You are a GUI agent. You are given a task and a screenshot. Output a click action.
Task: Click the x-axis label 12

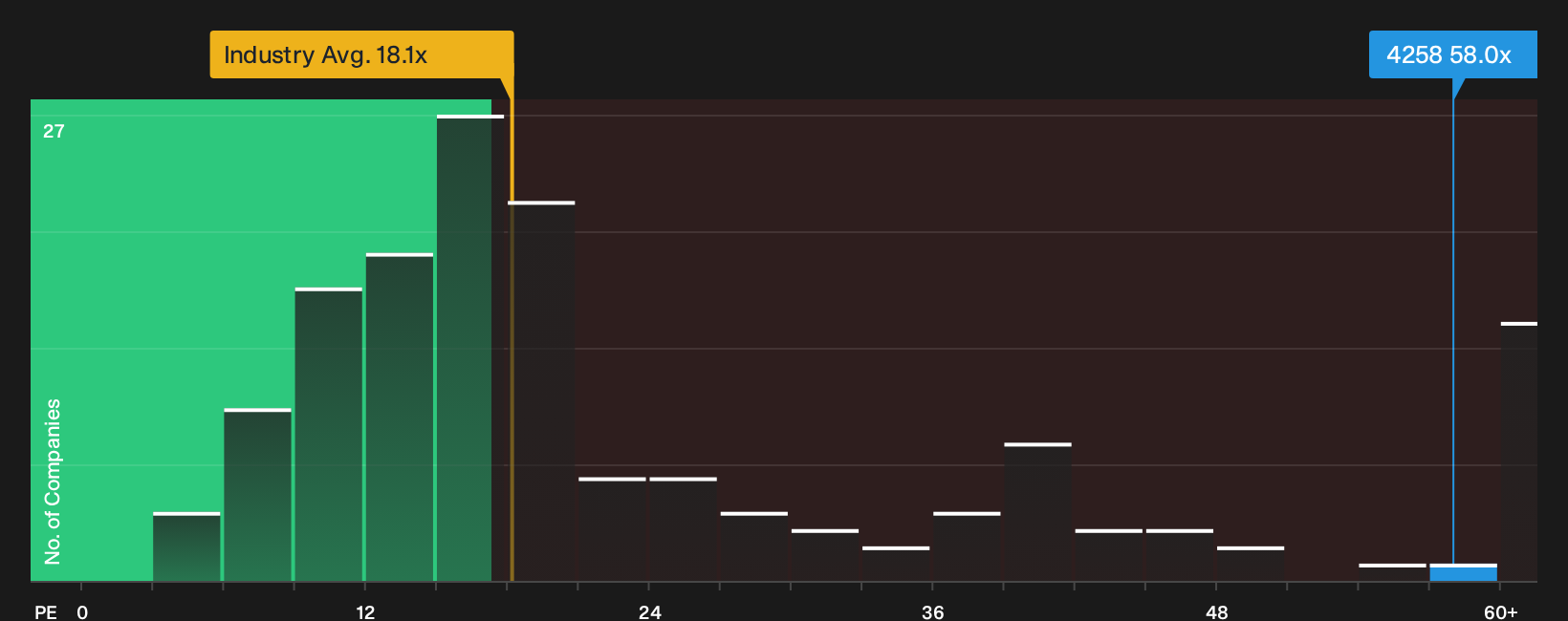click(365, 612)
